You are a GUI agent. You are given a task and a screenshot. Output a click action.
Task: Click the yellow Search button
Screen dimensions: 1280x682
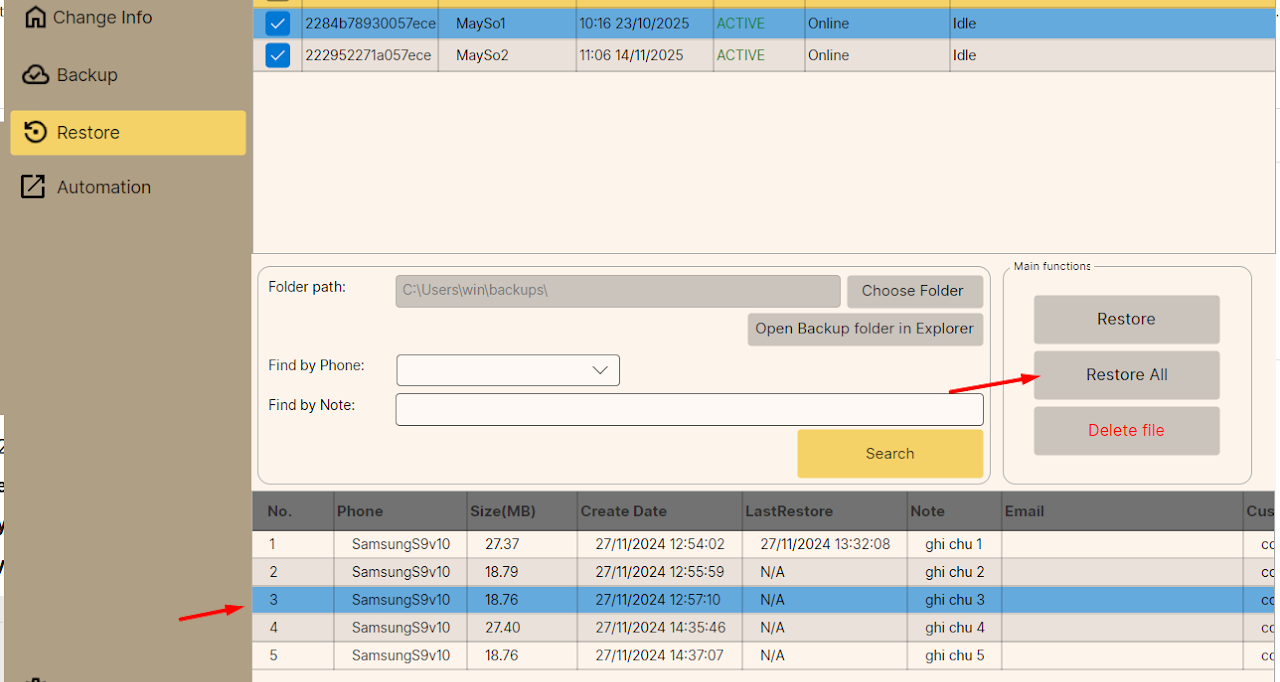889,454
